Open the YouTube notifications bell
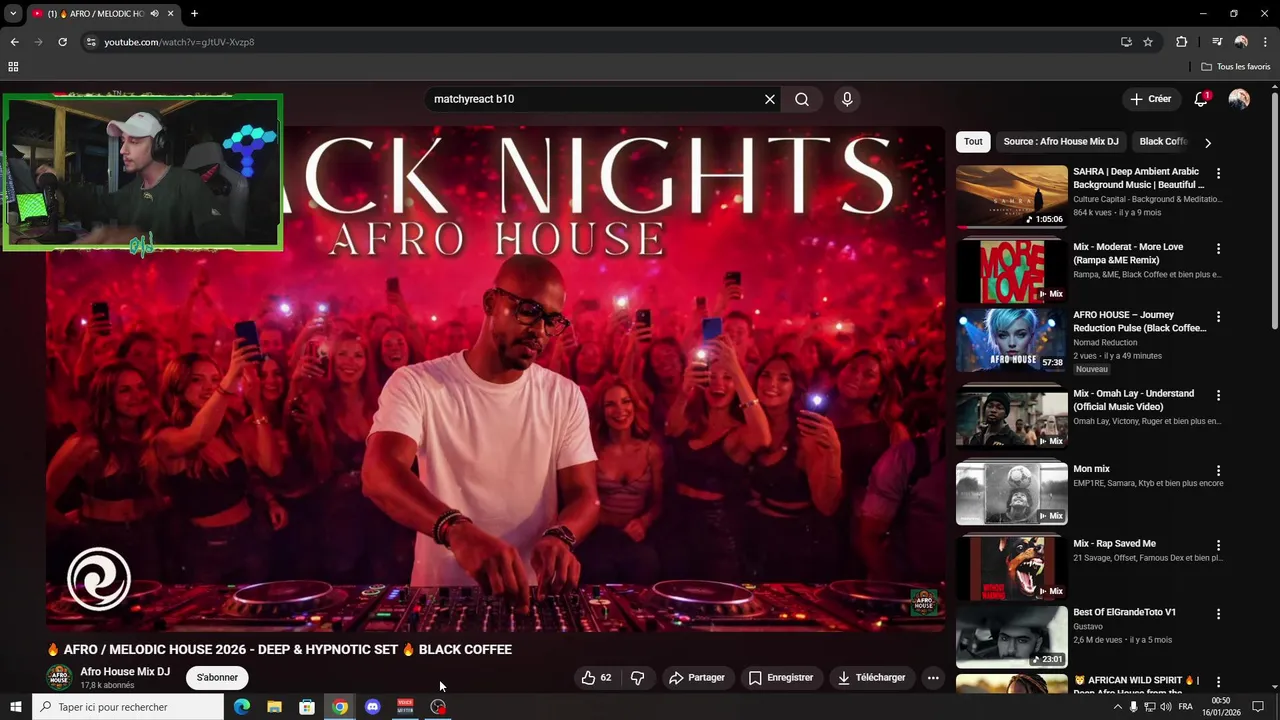1280x720 pixels. [1201, 99]
